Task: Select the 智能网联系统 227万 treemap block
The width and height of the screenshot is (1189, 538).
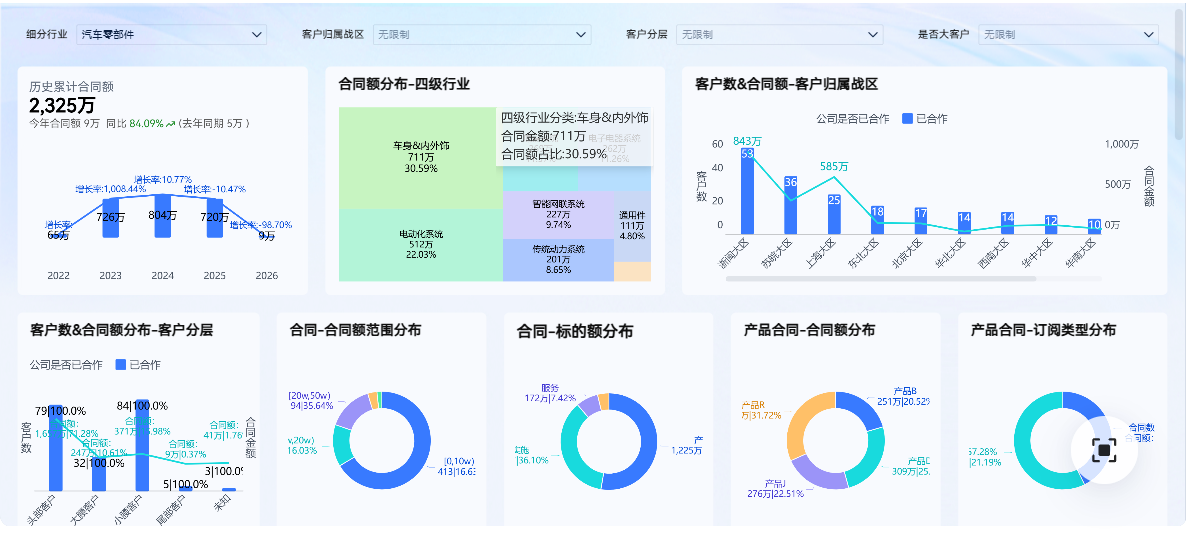Action: pyautogui.click(x=558, y=214)
